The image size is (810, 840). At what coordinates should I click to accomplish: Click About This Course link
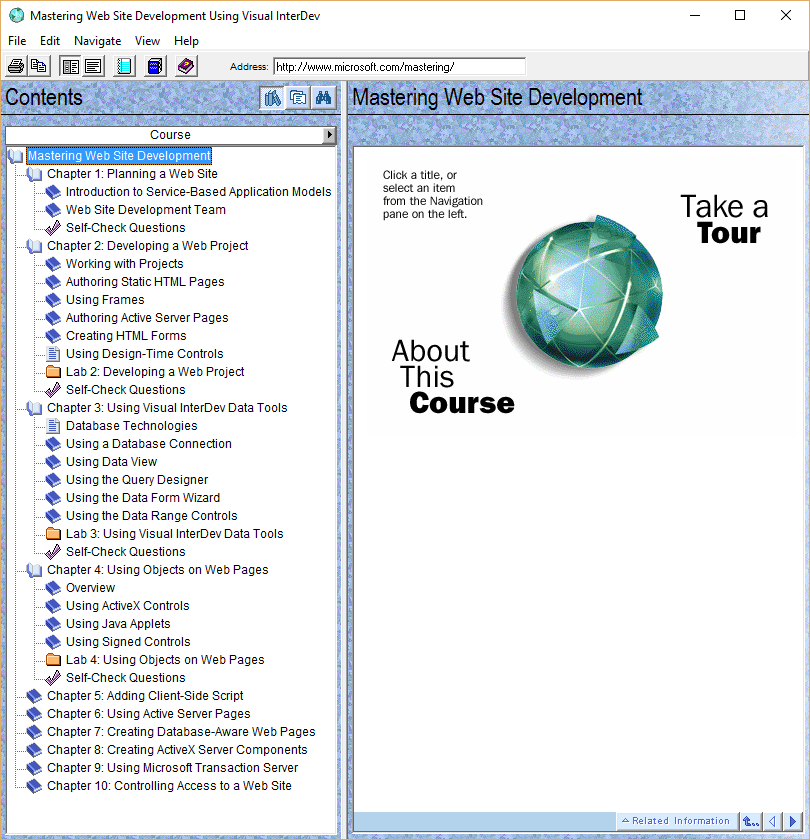[x=453, y=377]
